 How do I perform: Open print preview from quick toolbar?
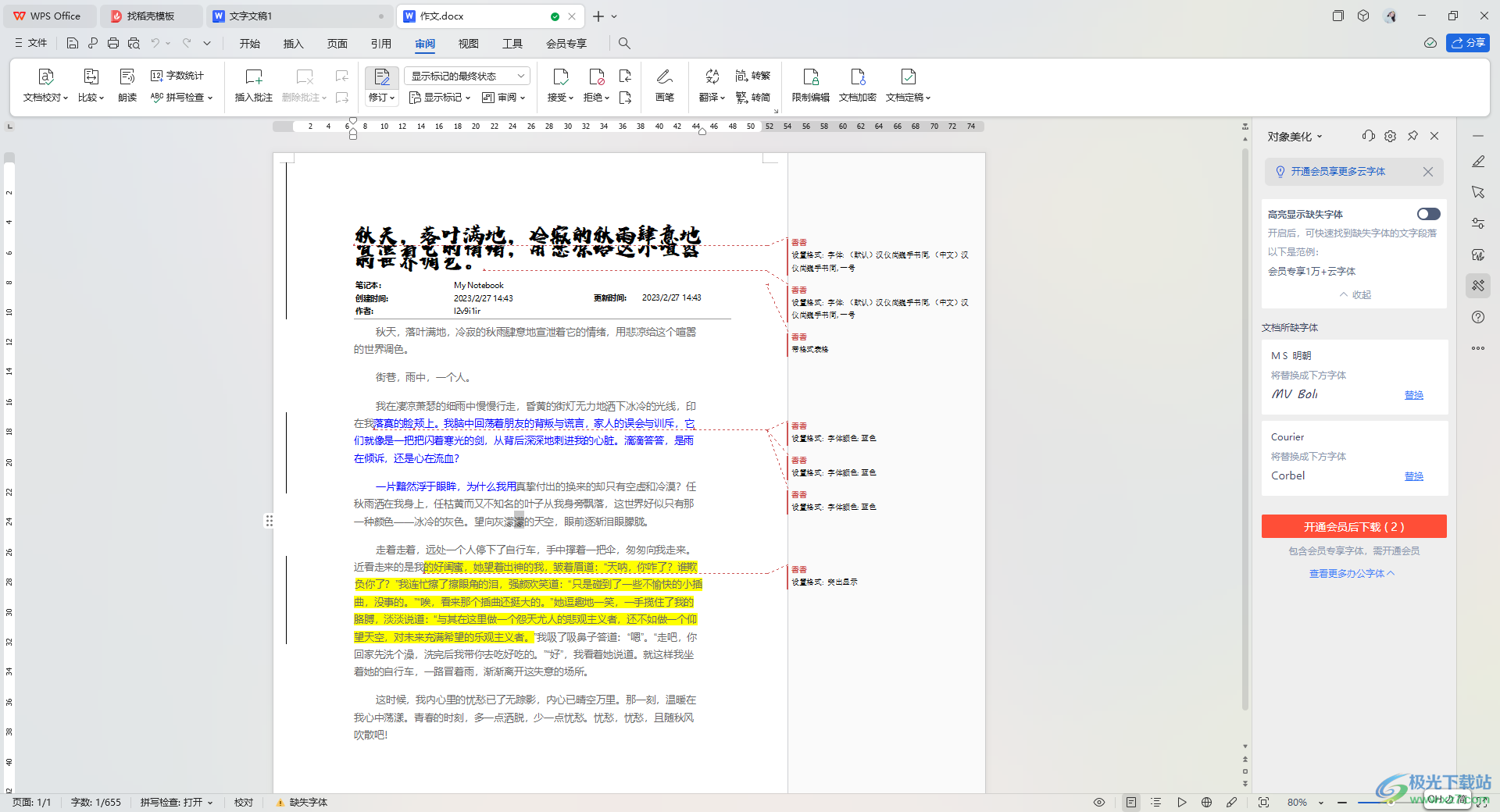click(134, 43)
